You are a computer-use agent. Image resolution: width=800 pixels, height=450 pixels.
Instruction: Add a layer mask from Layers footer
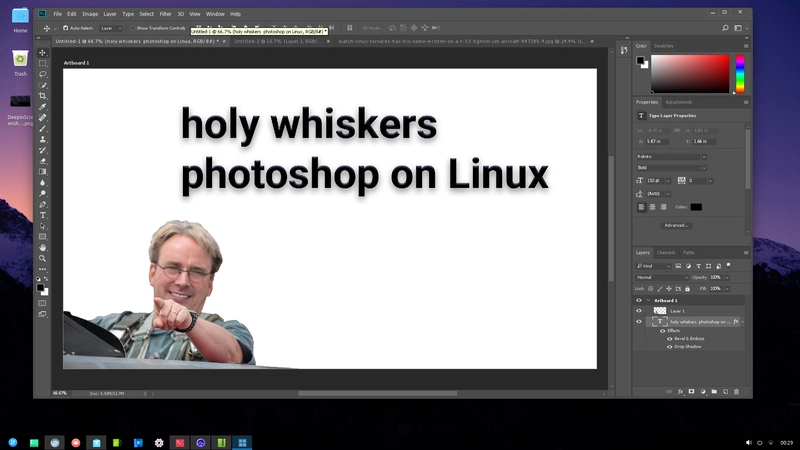[691, 392]
